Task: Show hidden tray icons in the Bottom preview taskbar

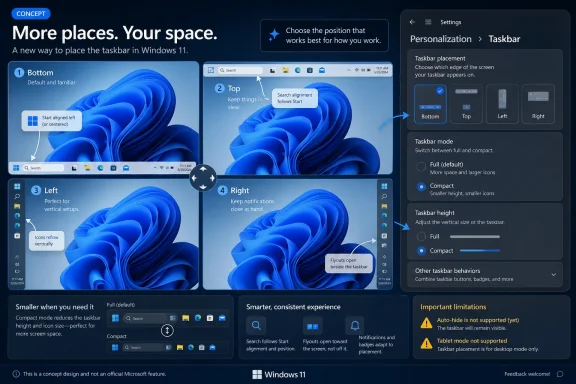Action: point(155,168)
